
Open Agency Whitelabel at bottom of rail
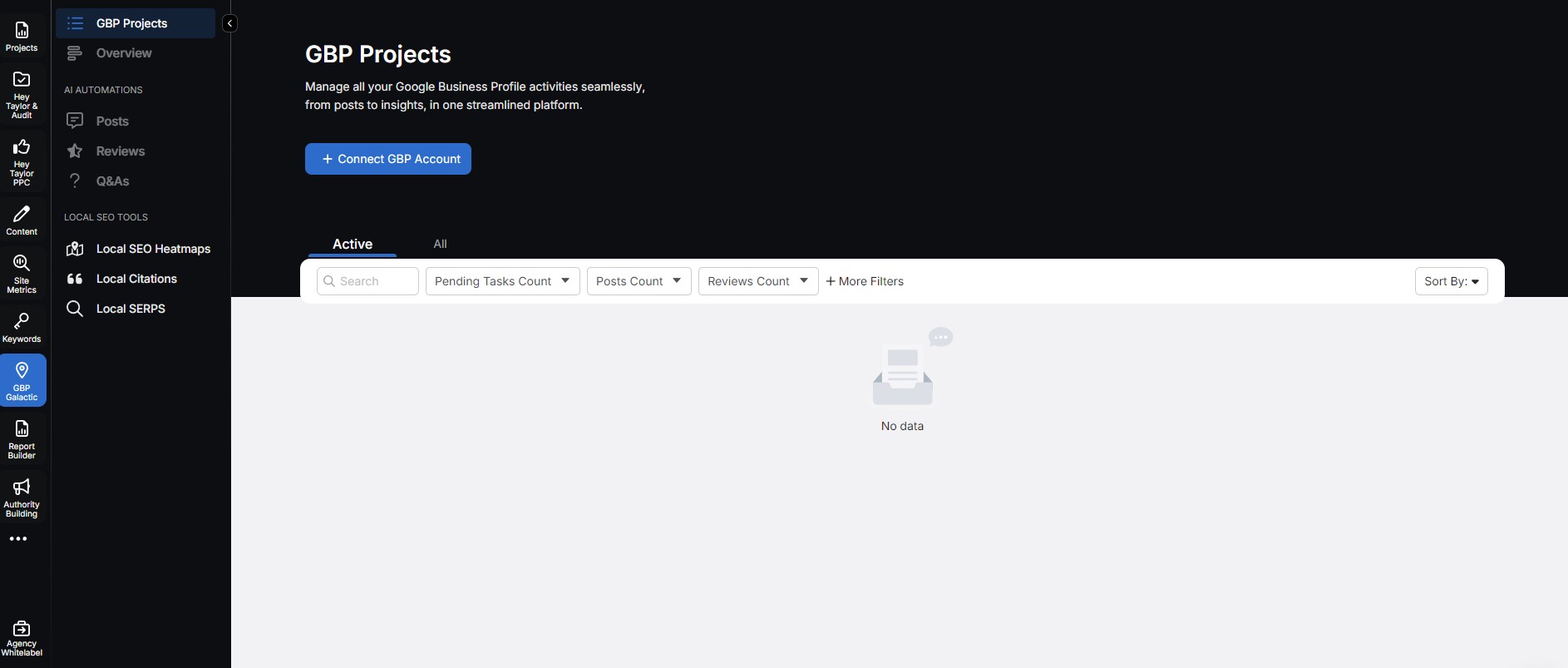(22, 637)
